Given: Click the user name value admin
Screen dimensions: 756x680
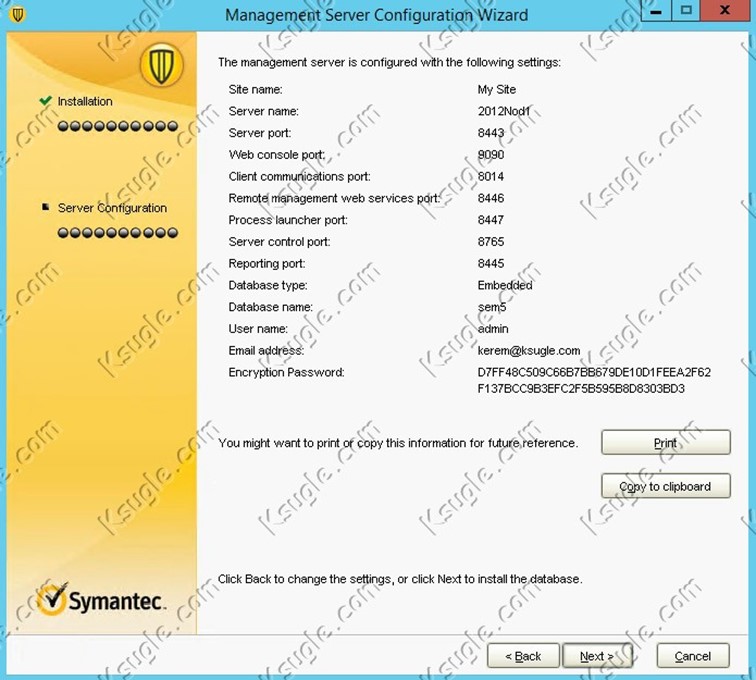Looking at the screenshot, I should (x=493, y=328).
